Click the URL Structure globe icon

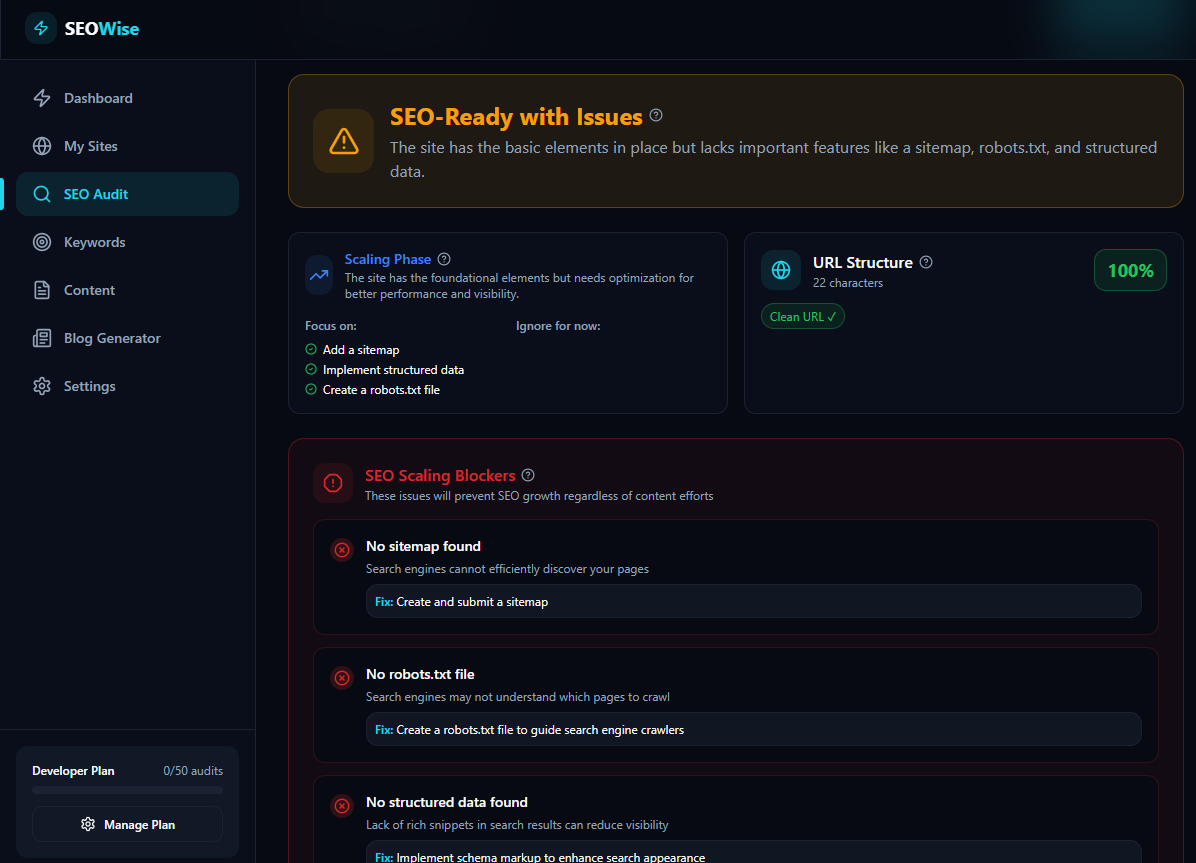click(781, 270)
